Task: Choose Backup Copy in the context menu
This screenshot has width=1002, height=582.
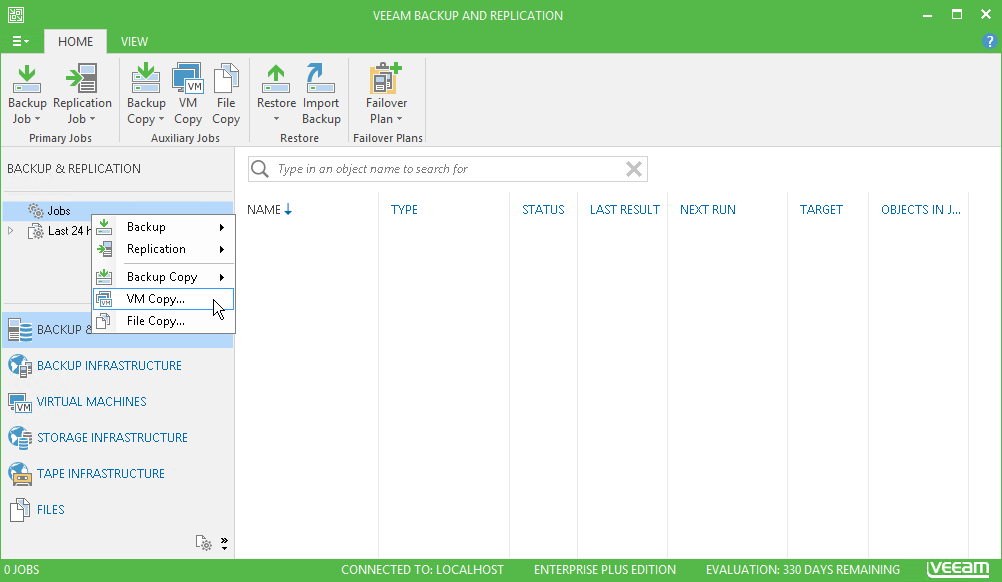Action: (164, 277)
